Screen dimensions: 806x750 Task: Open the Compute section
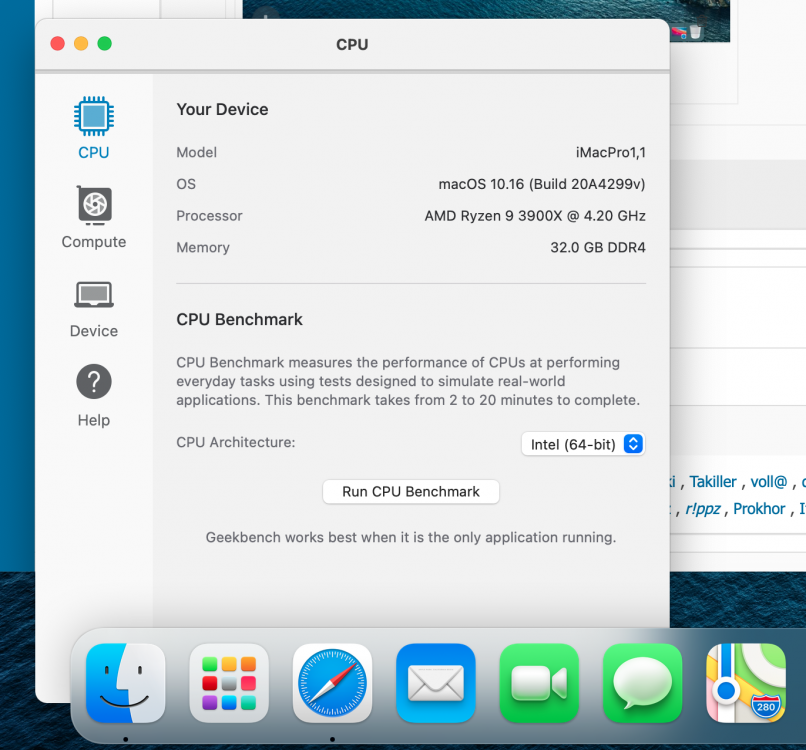94,218
